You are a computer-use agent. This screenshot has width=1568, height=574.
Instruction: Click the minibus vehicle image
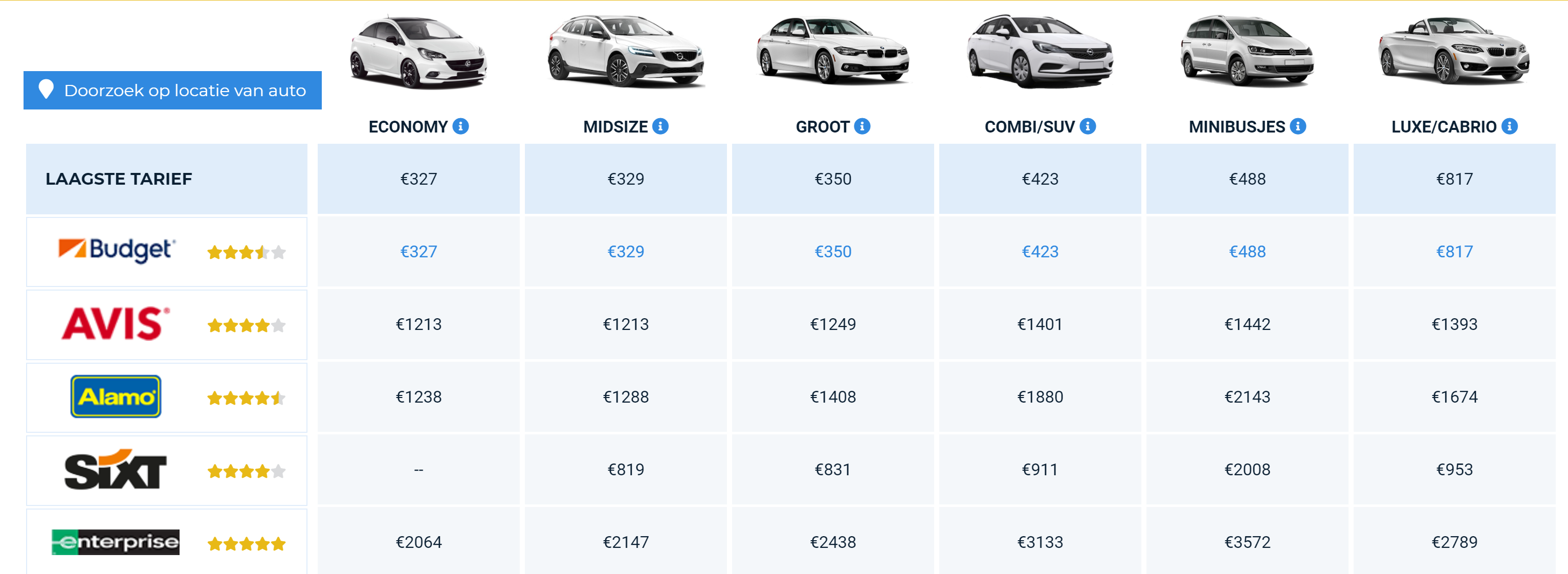click(x=1247, y=52)
